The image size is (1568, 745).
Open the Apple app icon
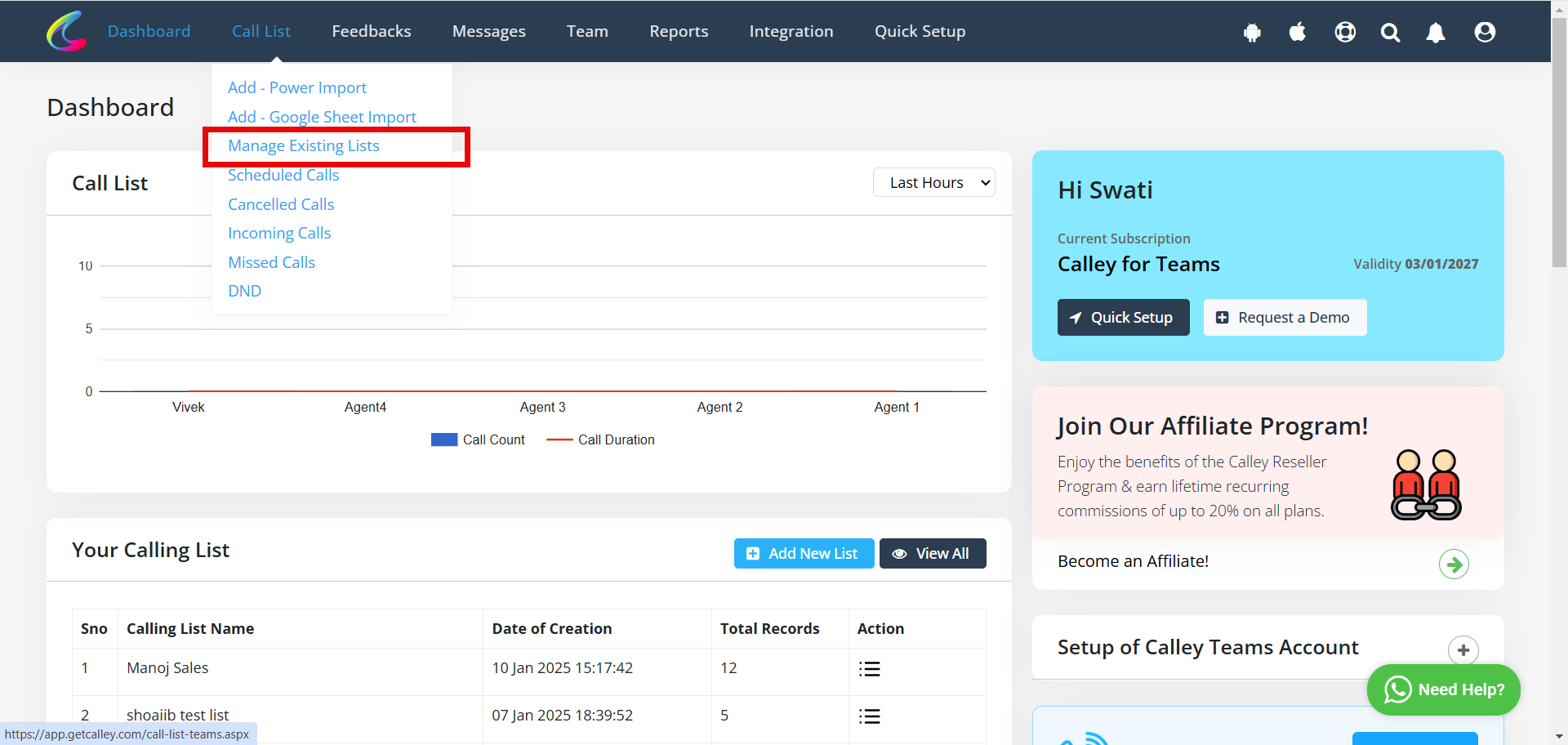coord(1298,32)
